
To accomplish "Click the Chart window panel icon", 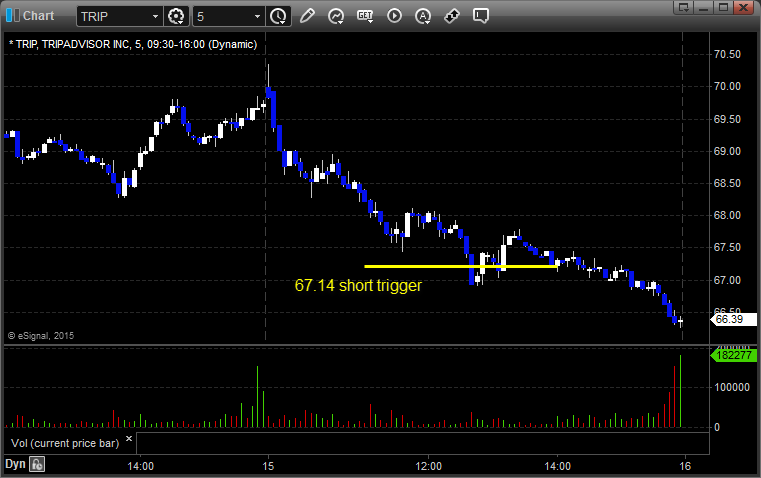I will 12,16.
